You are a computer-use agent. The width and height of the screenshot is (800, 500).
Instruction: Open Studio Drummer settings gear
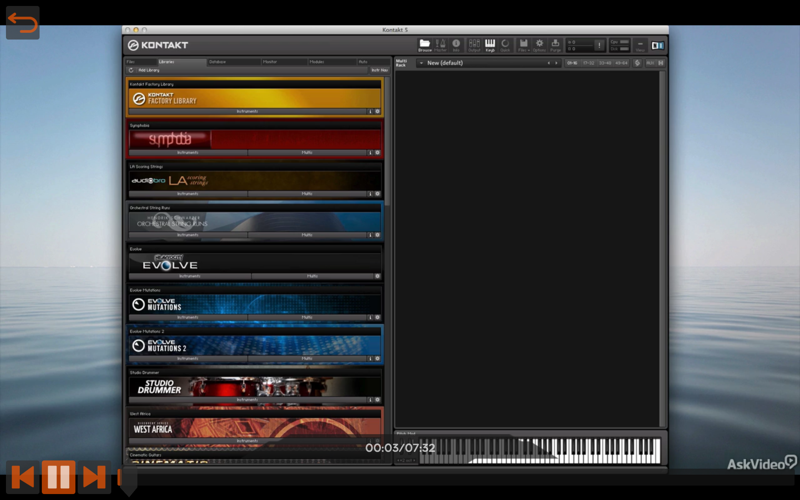tap(378, 400)
